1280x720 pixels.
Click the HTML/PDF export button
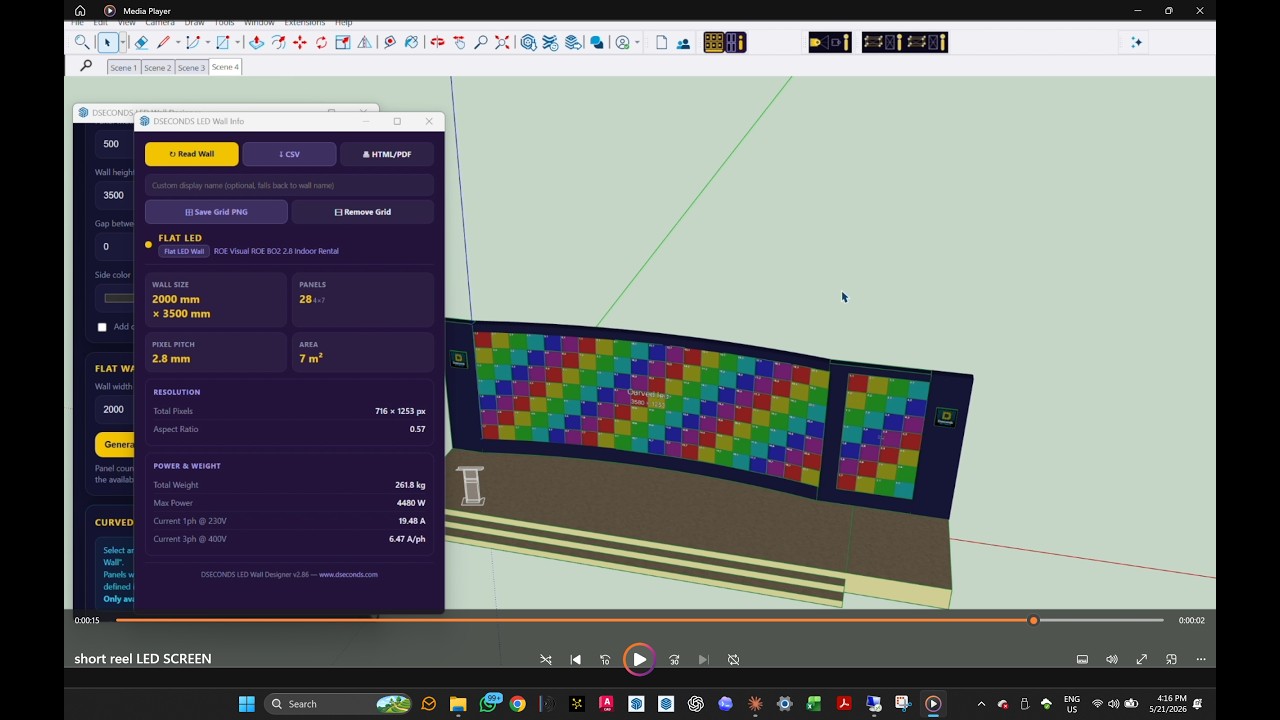387,154
